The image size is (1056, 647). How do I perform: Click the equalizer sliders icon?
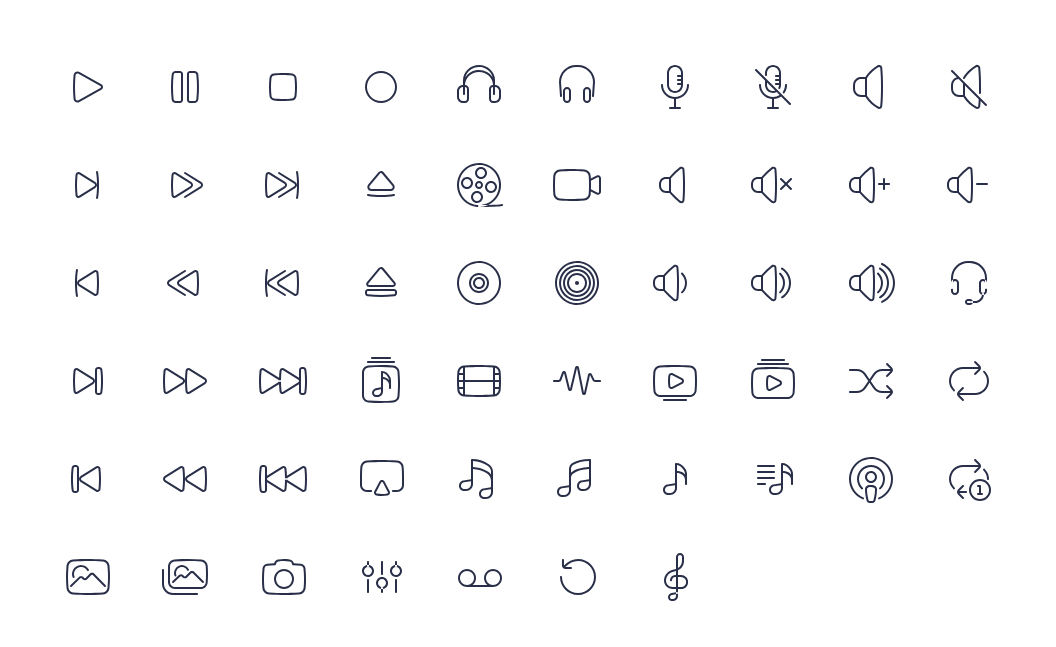(x=382, y=577)
